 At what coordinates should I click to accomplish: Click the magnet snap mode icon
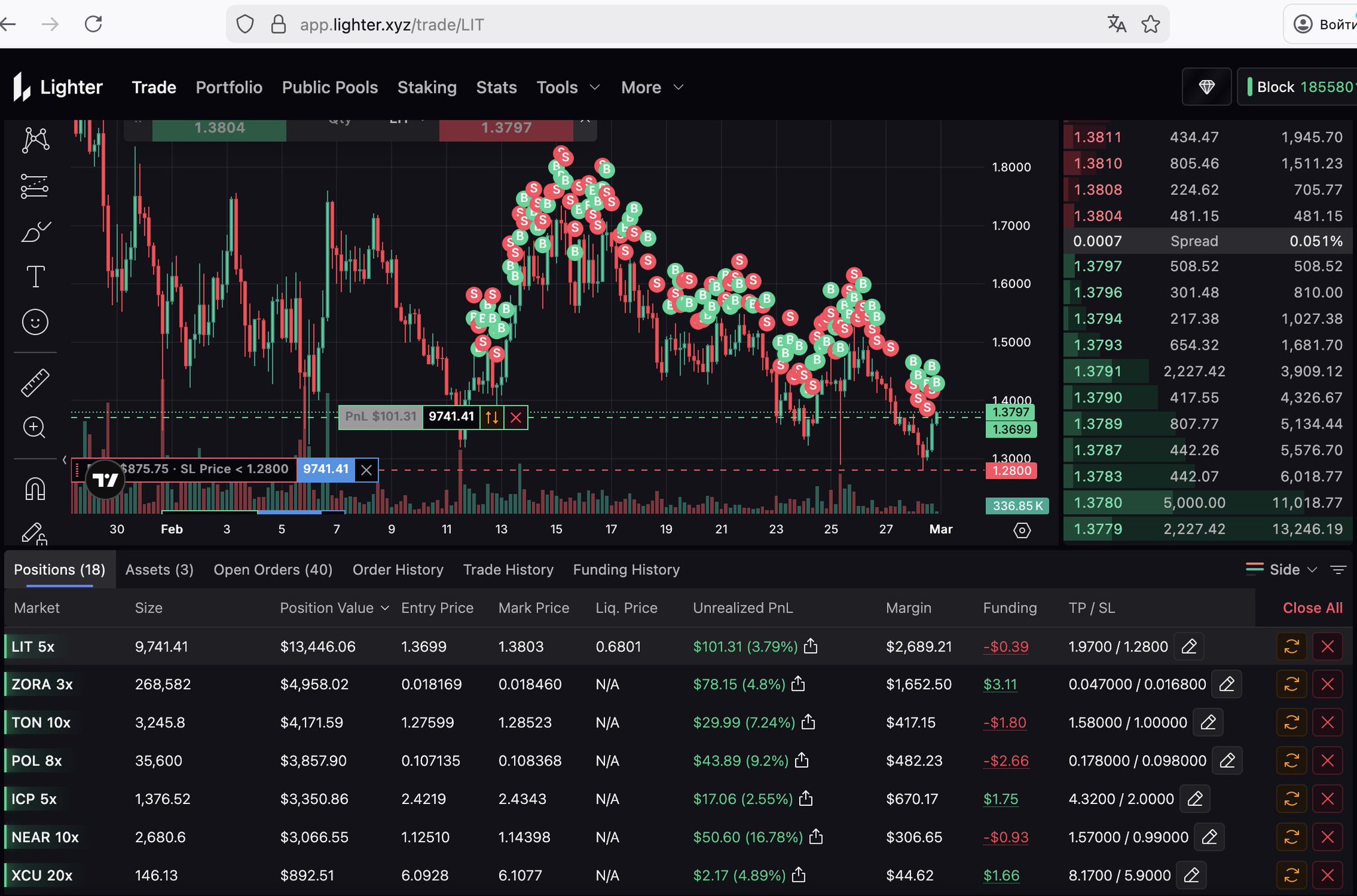pos(35,489)
